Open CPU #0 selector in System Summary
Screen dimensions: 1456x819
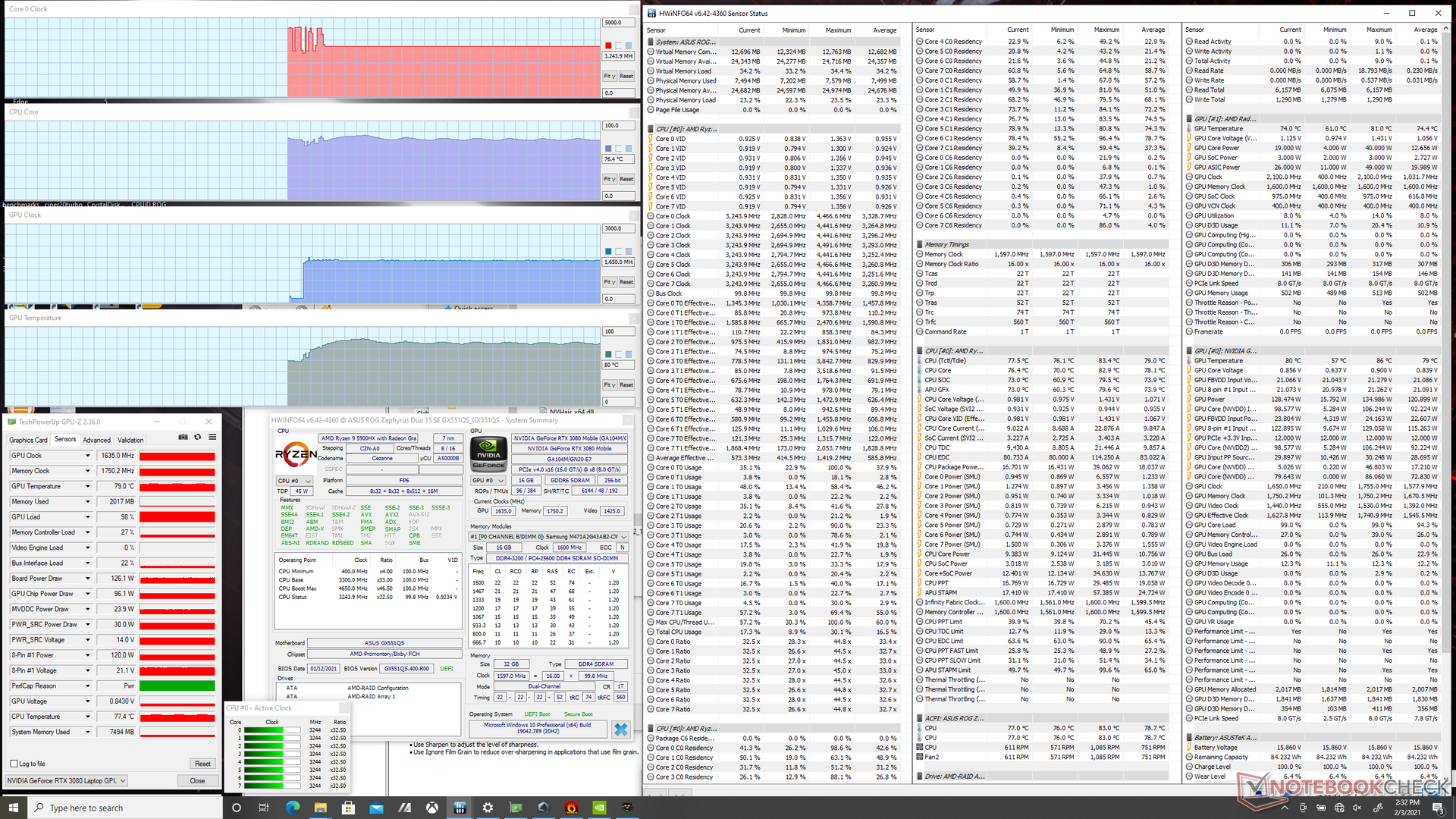(295, 481)
